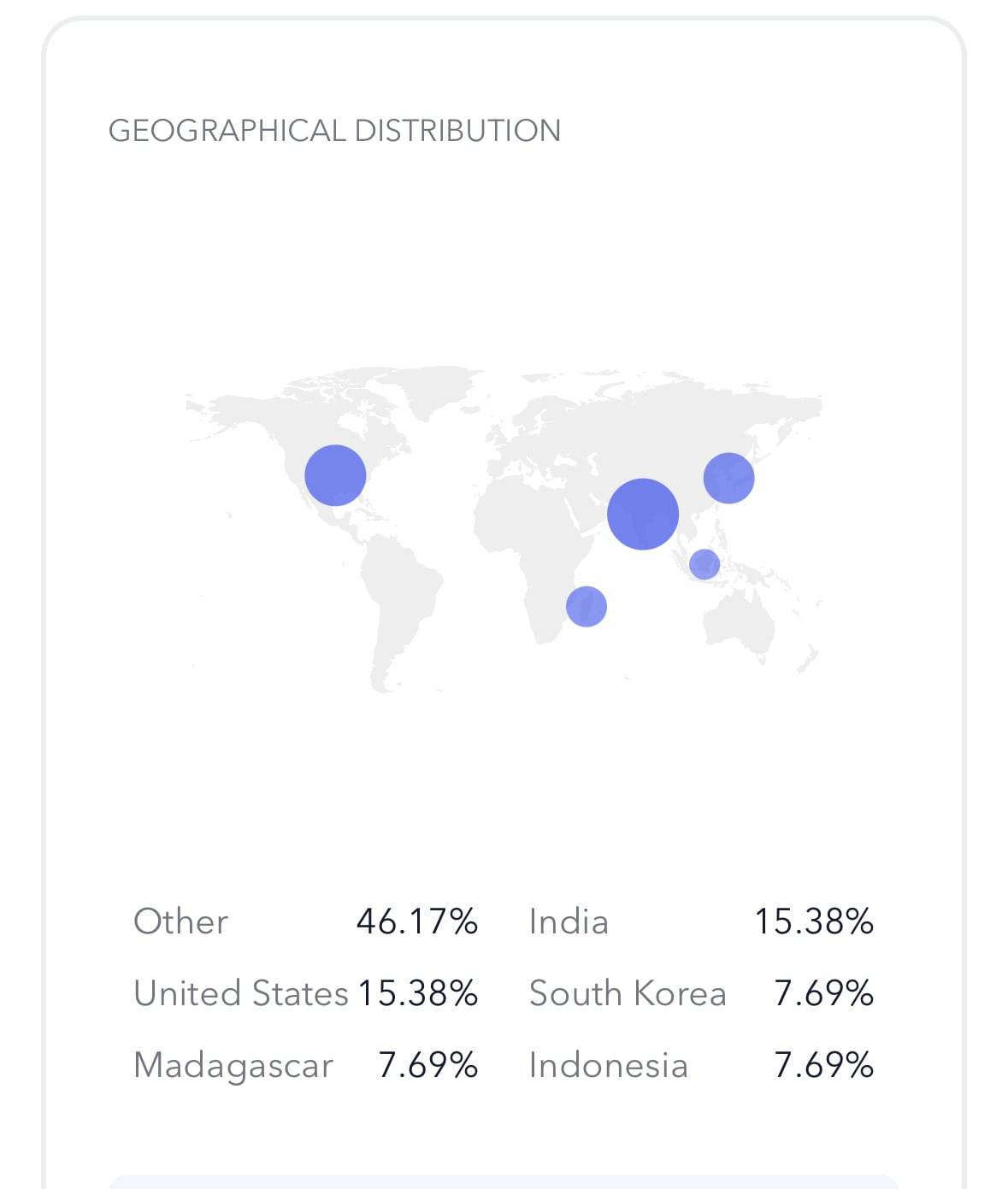Click Madagascar's 7.69% percentage value
Screen dimensions: 1008x1189
click(428, 1065)
